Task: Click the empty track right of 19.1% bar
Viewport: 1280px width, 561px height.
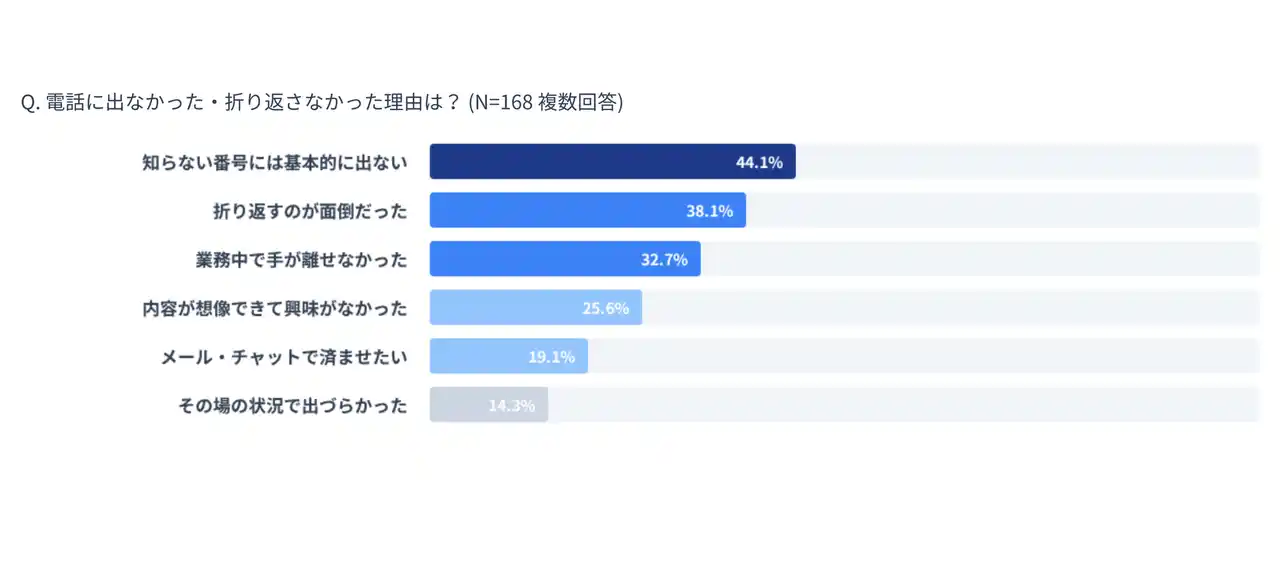Action: [920, 357]
